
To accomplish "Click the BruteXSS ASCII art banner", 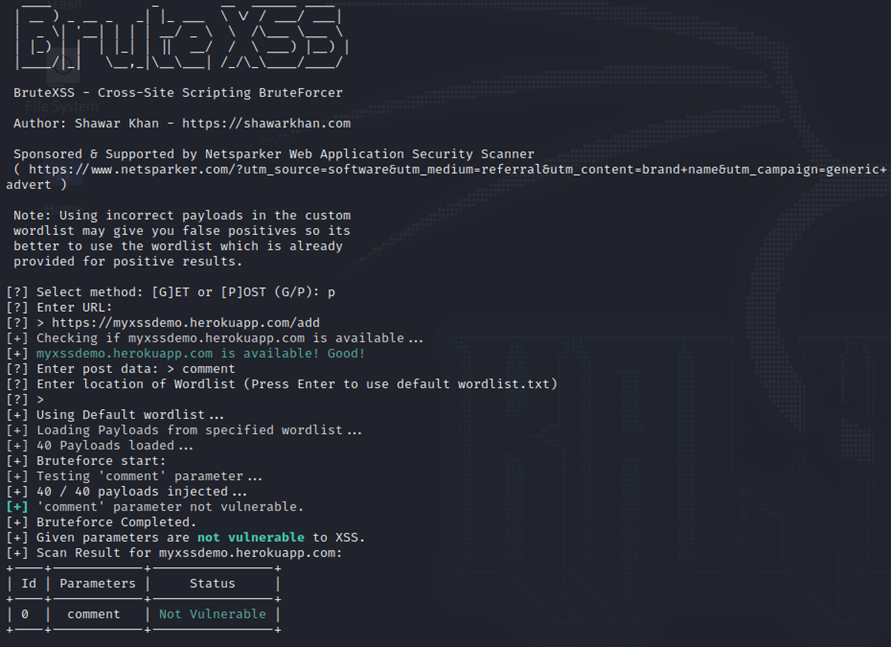I will pos(181,37).
